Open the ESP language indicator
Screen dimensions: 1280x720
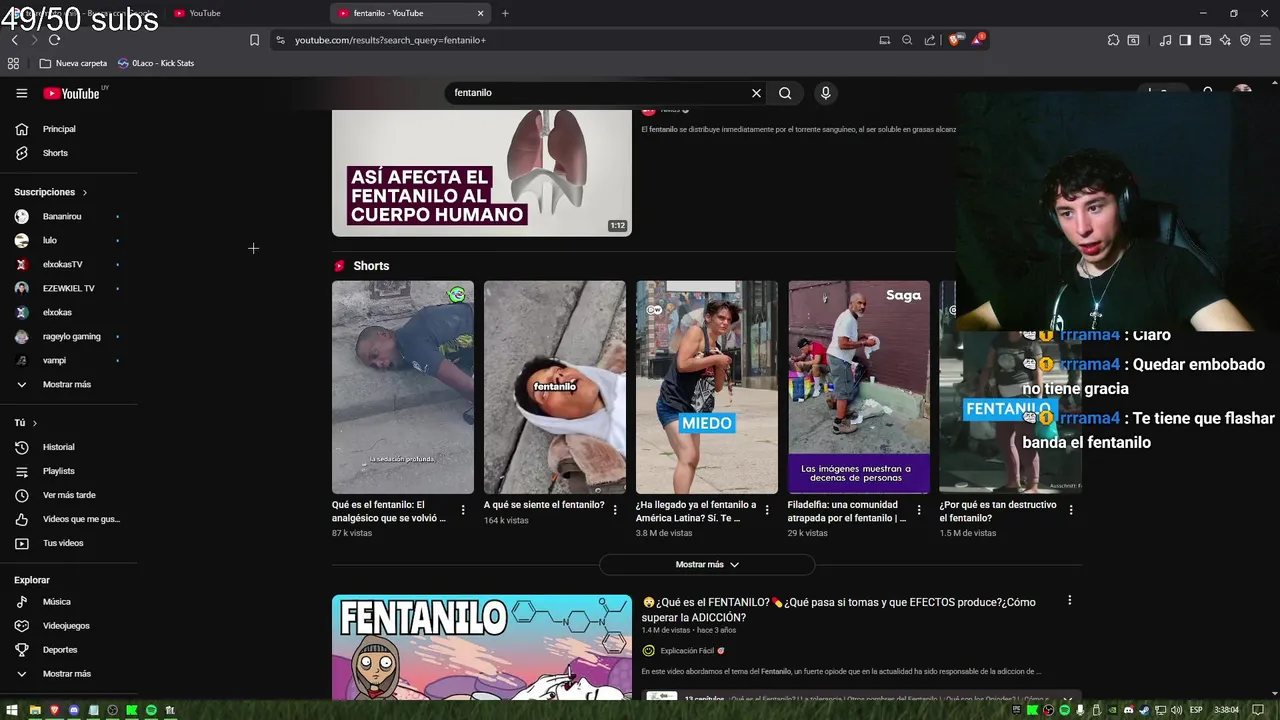[x=1196, y=710]
